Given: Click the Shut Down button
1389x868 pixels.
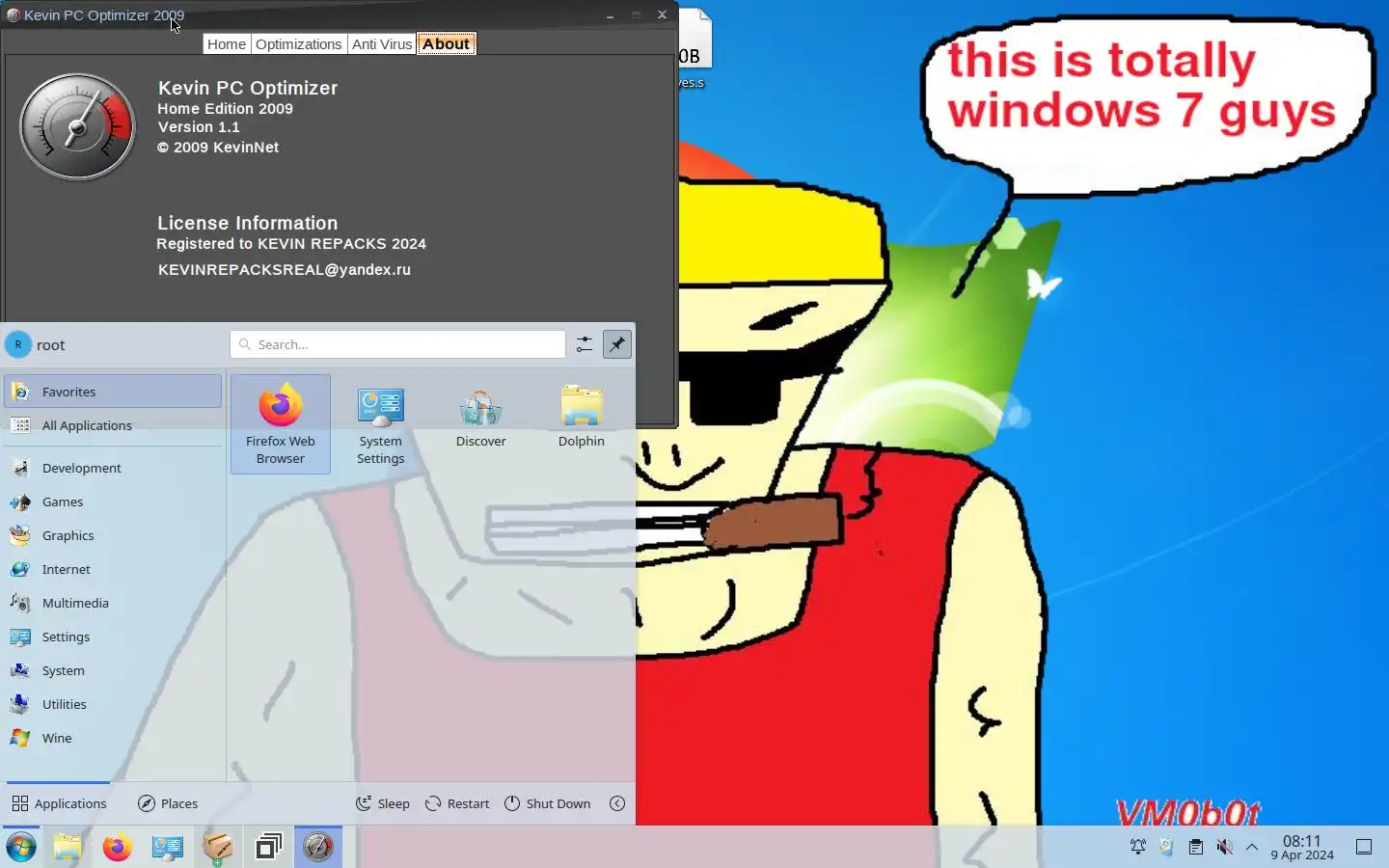Looking at the screenshot, I should pyautogui.click(x=548, y=803).
